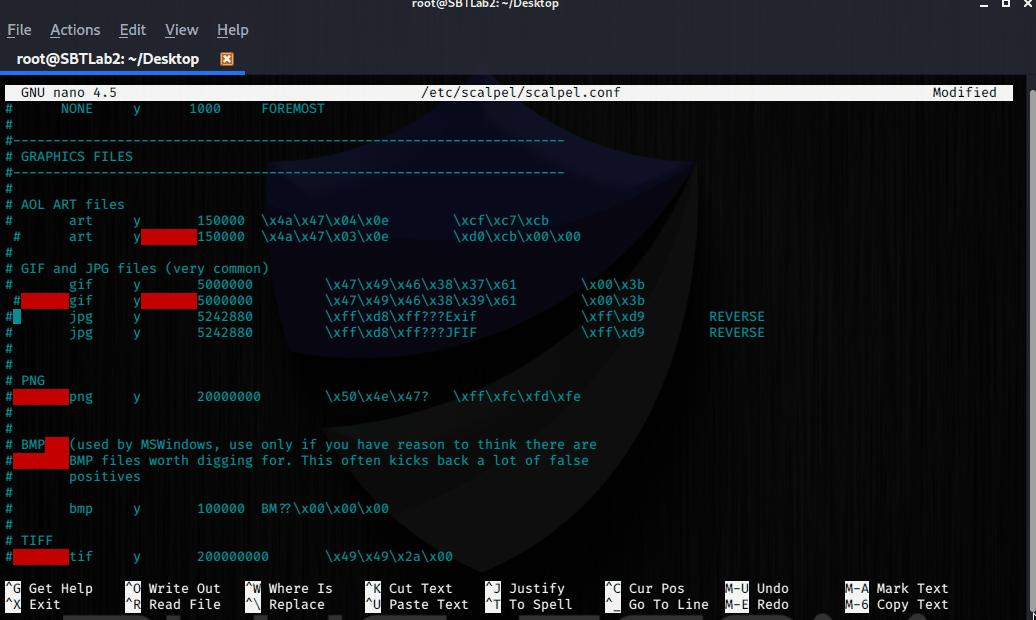Click the AOL ART files comment line

point(65,204)
